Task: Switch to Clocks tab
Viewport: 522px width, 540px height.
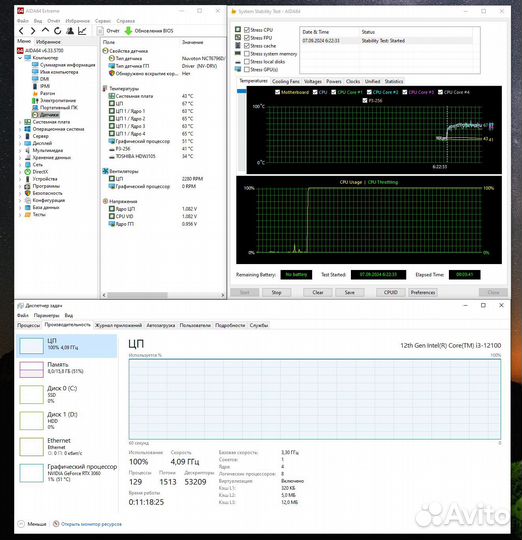Action: (353, 81)
